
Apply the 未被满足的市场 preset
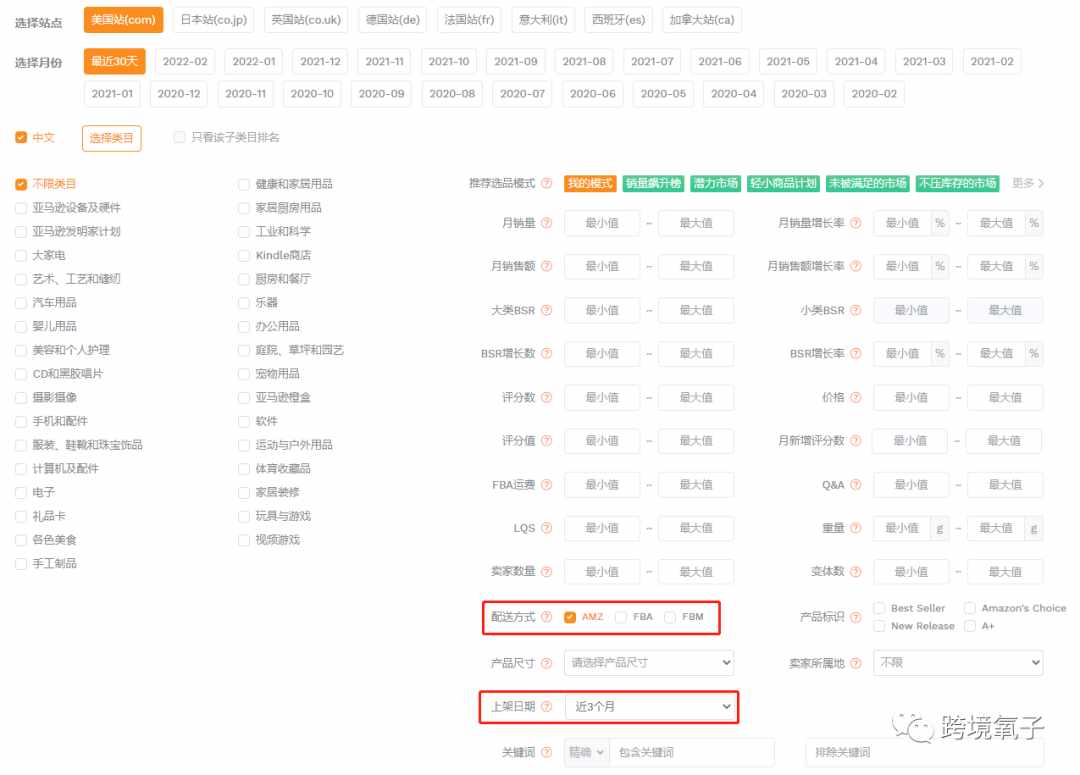(867, 183)
